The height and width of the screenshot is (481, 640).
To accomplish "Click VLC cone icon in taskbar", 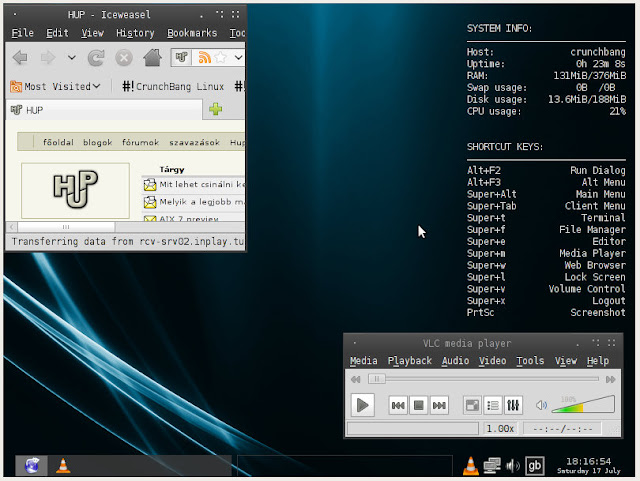I will (x=63, y=465).
